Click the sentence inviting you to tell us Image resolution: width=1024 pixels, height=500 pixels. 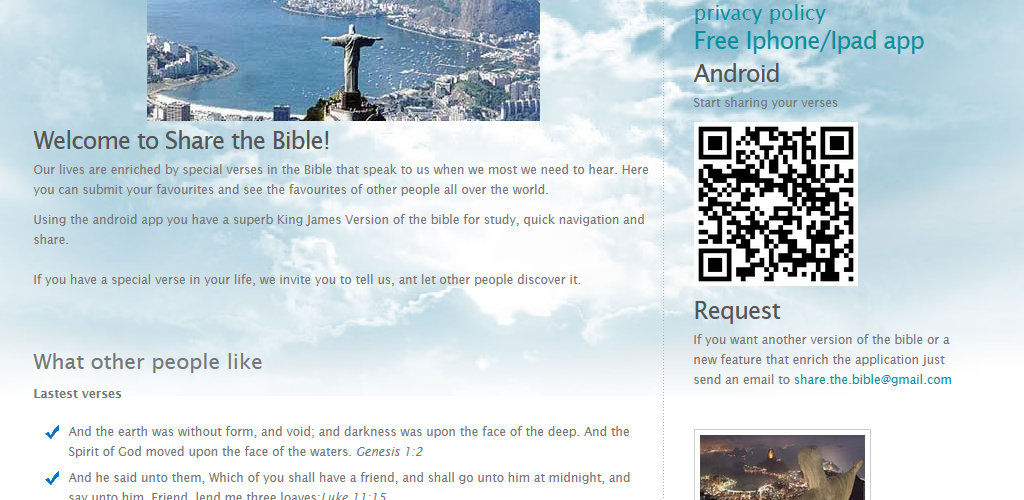tap(307, 279)
